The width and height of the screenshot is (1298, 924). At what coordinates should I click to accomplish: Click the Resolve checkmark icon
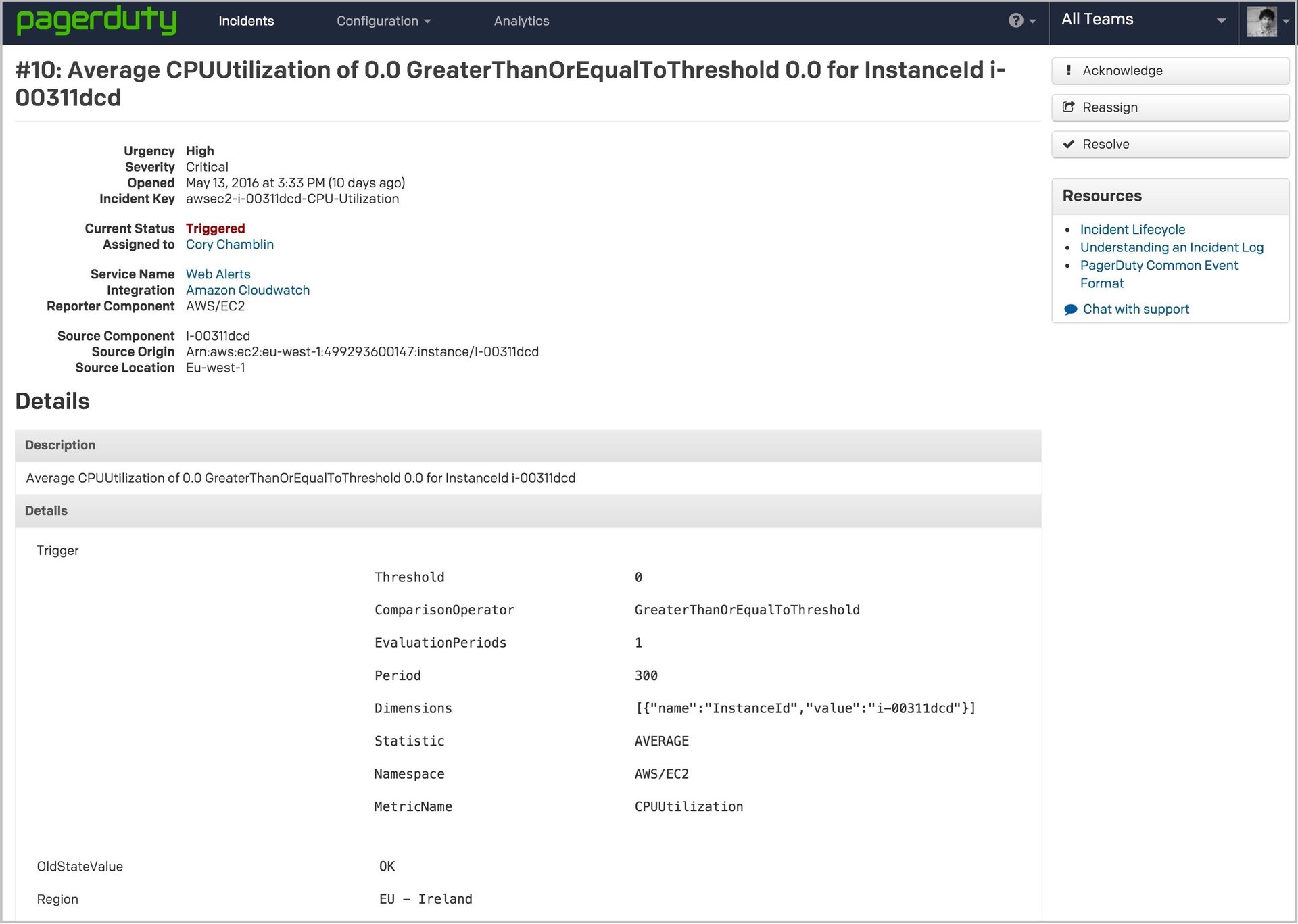click(1069, 144)
